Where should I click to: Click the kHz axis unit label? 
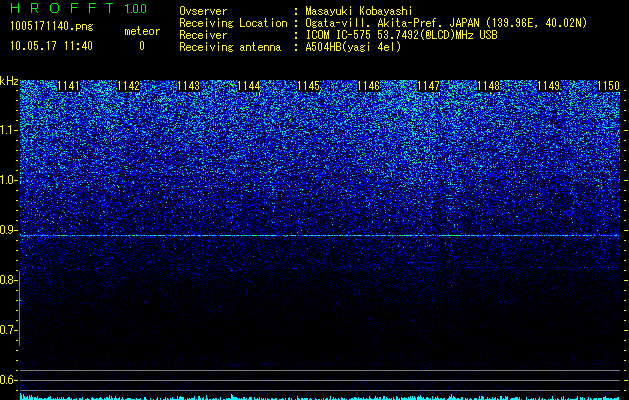click(x=9, y=81)
